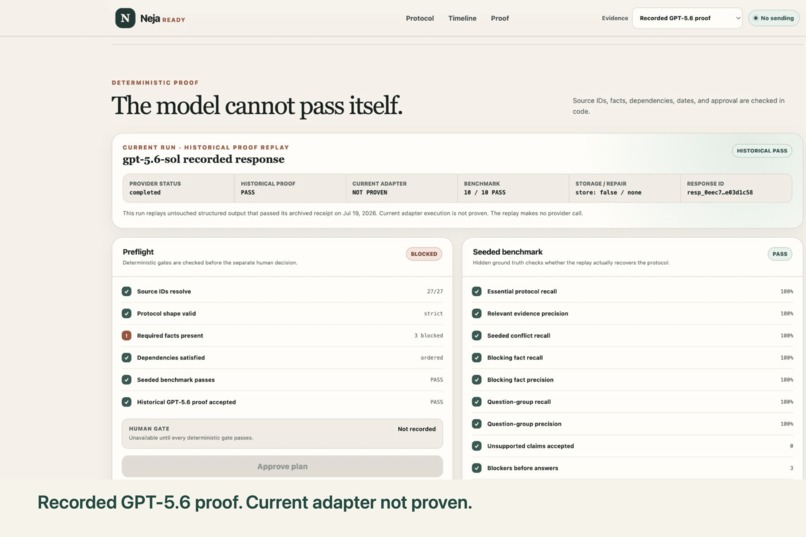Click the response ID resp_0eec7 value
The height and width of the screenshot is (537, 806).
(x=720, y=193)
